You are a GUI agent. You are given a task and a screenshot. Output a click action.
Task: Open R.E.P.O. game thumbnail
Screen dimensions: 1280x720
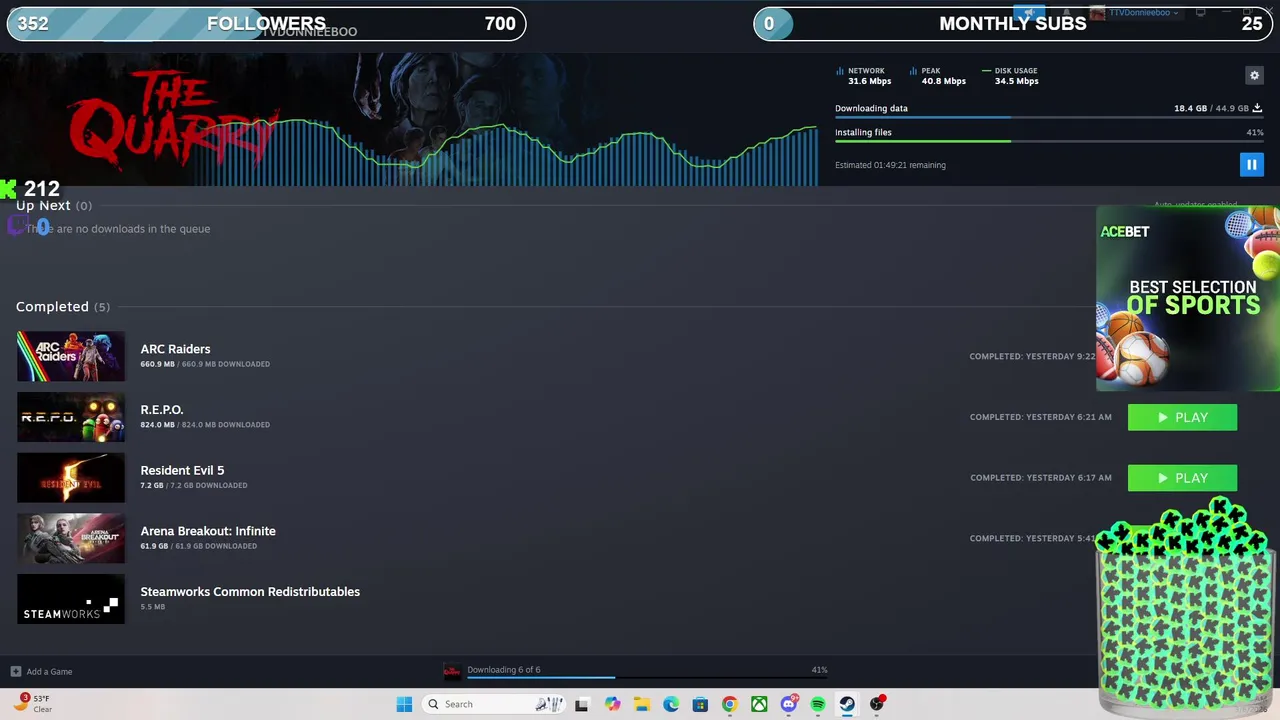(71, 417)
